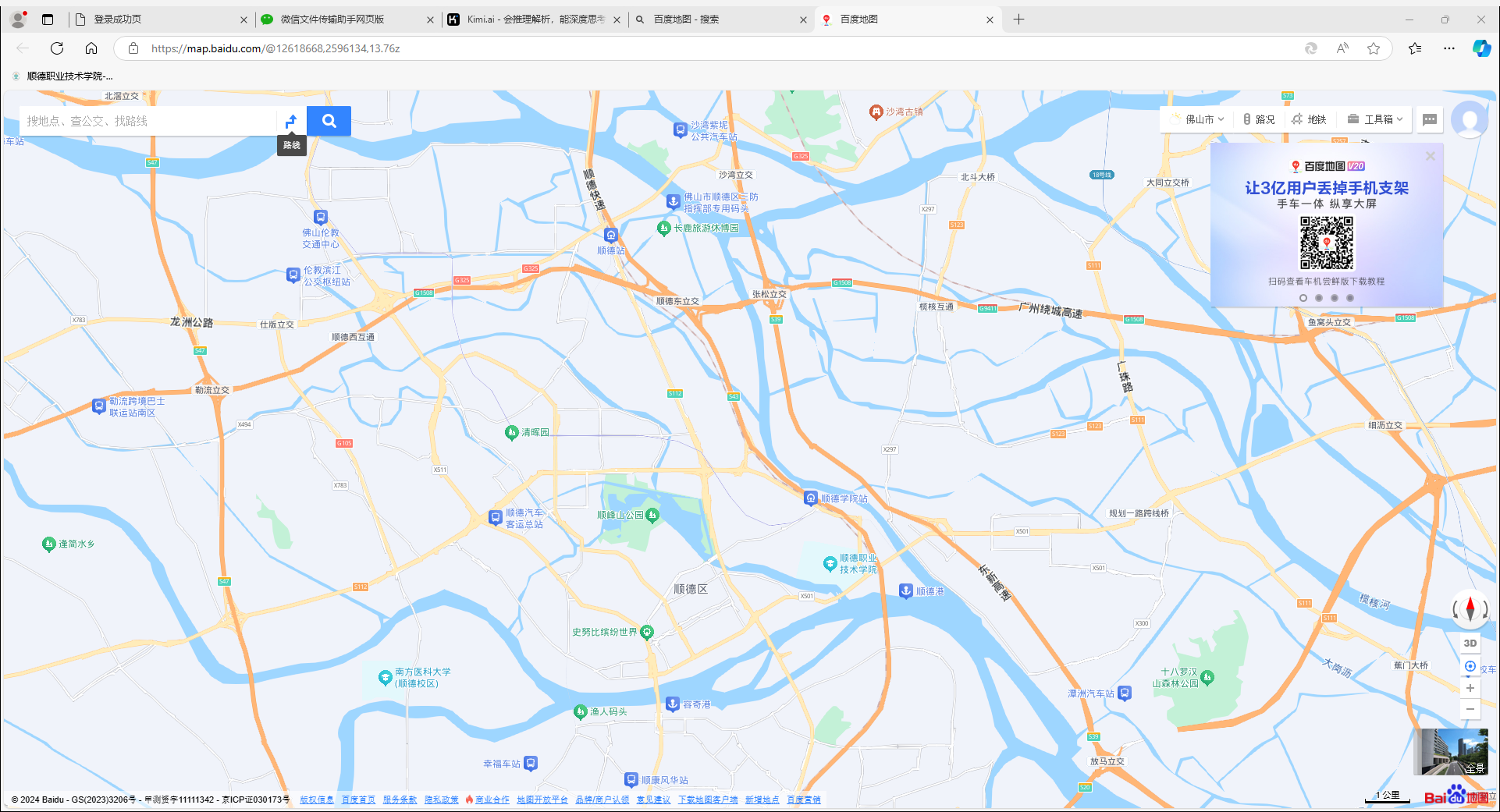Open the browser settings ellipsis menu
The image size is (1500, 812).
[x=1449, y=48]
